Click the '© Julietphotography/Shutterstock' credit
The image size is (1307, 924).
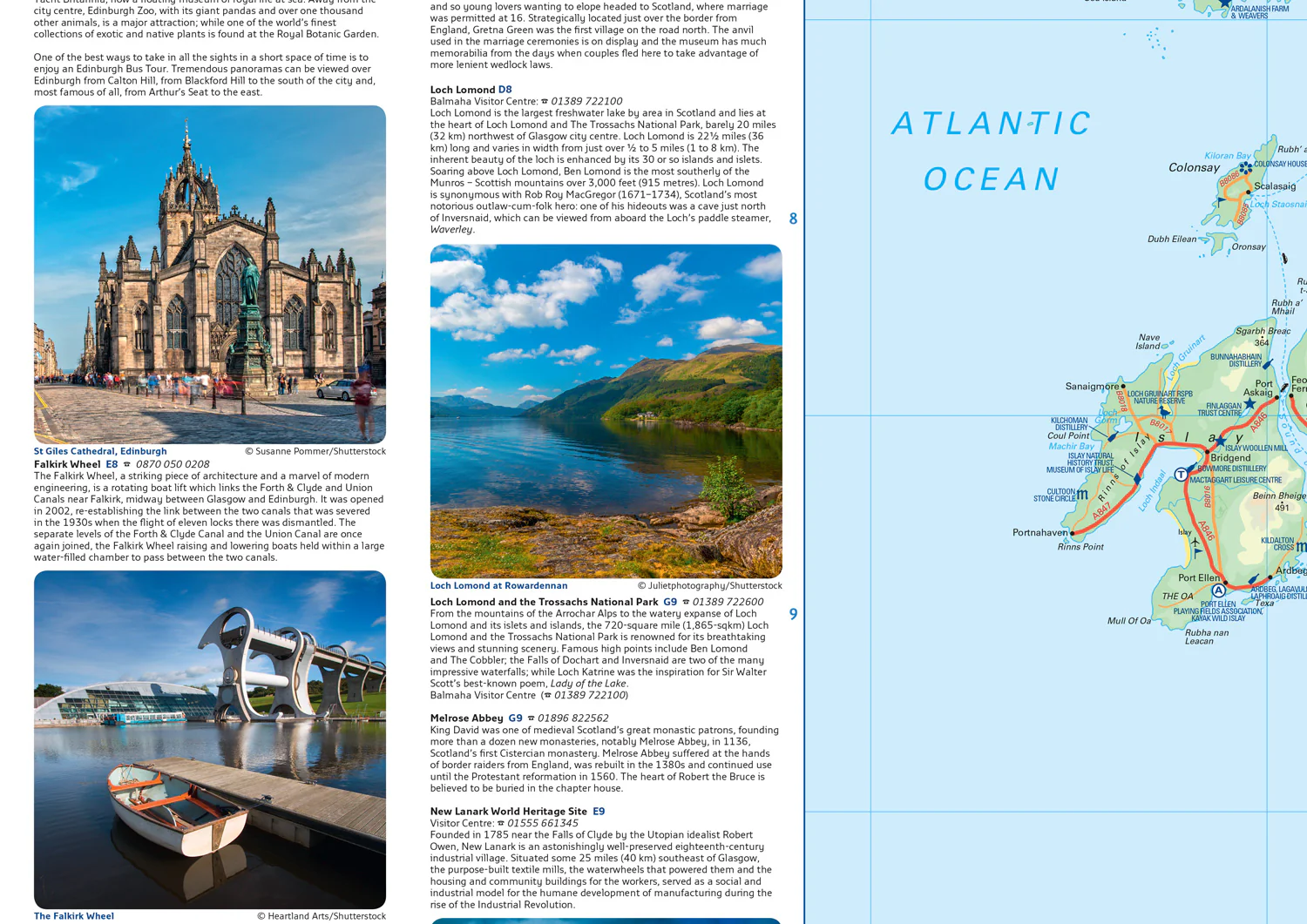[x=710, y=586]
